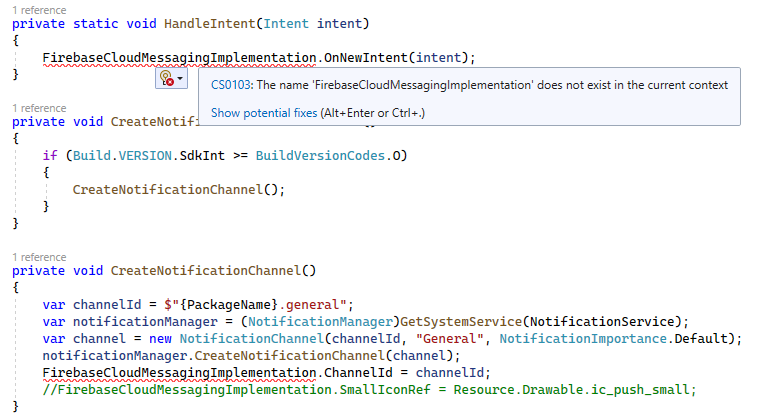
Task: Click FirebaseCloudMessagingImplementation in ChannelId assignment line
Action: coord(179,373)
